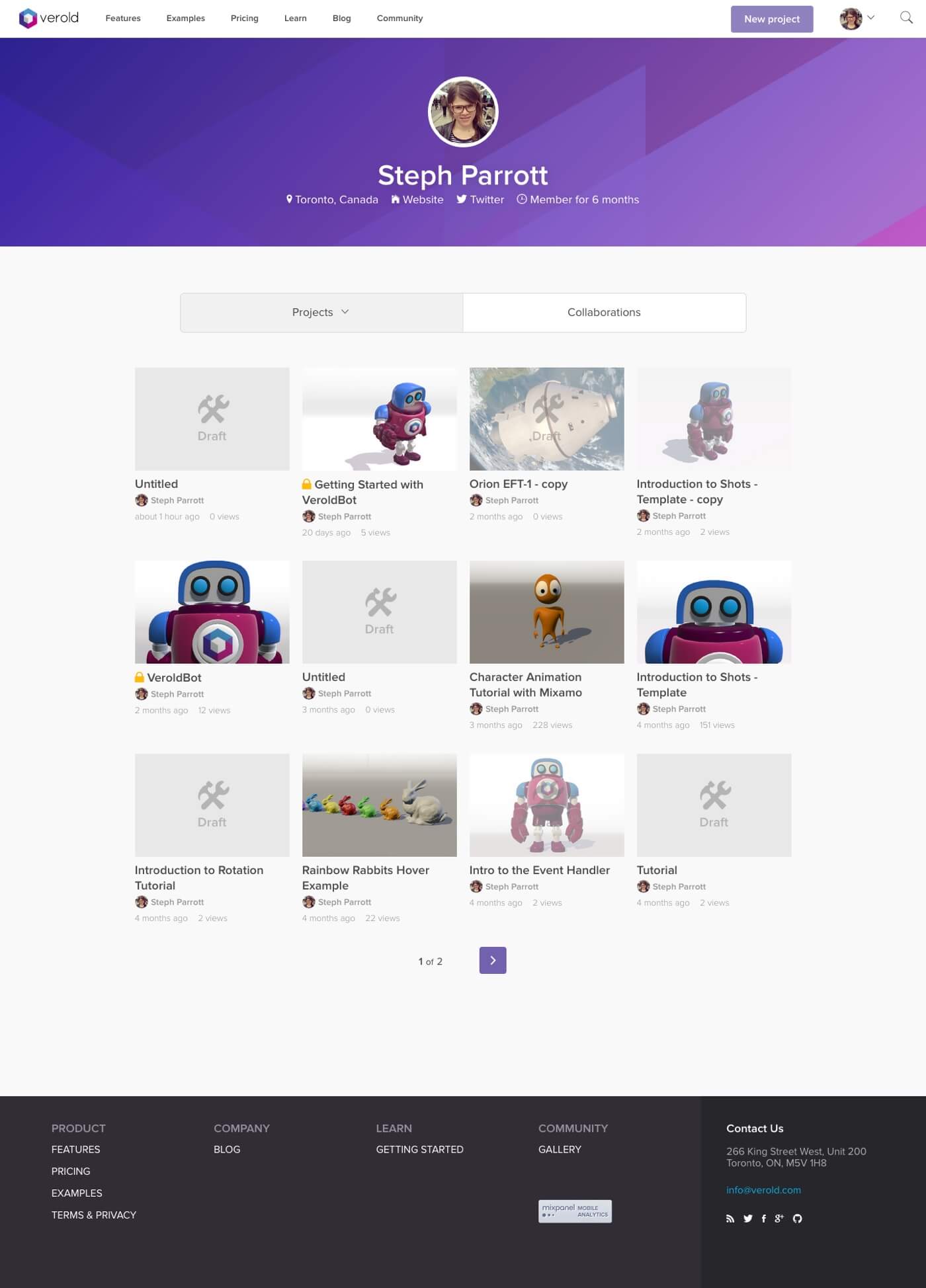Open Introduction to Rotation Tutorial draft thumbnail
The width and height of the screenshot is (926, 1288).
pyautogui.click(x=212, y=805)
